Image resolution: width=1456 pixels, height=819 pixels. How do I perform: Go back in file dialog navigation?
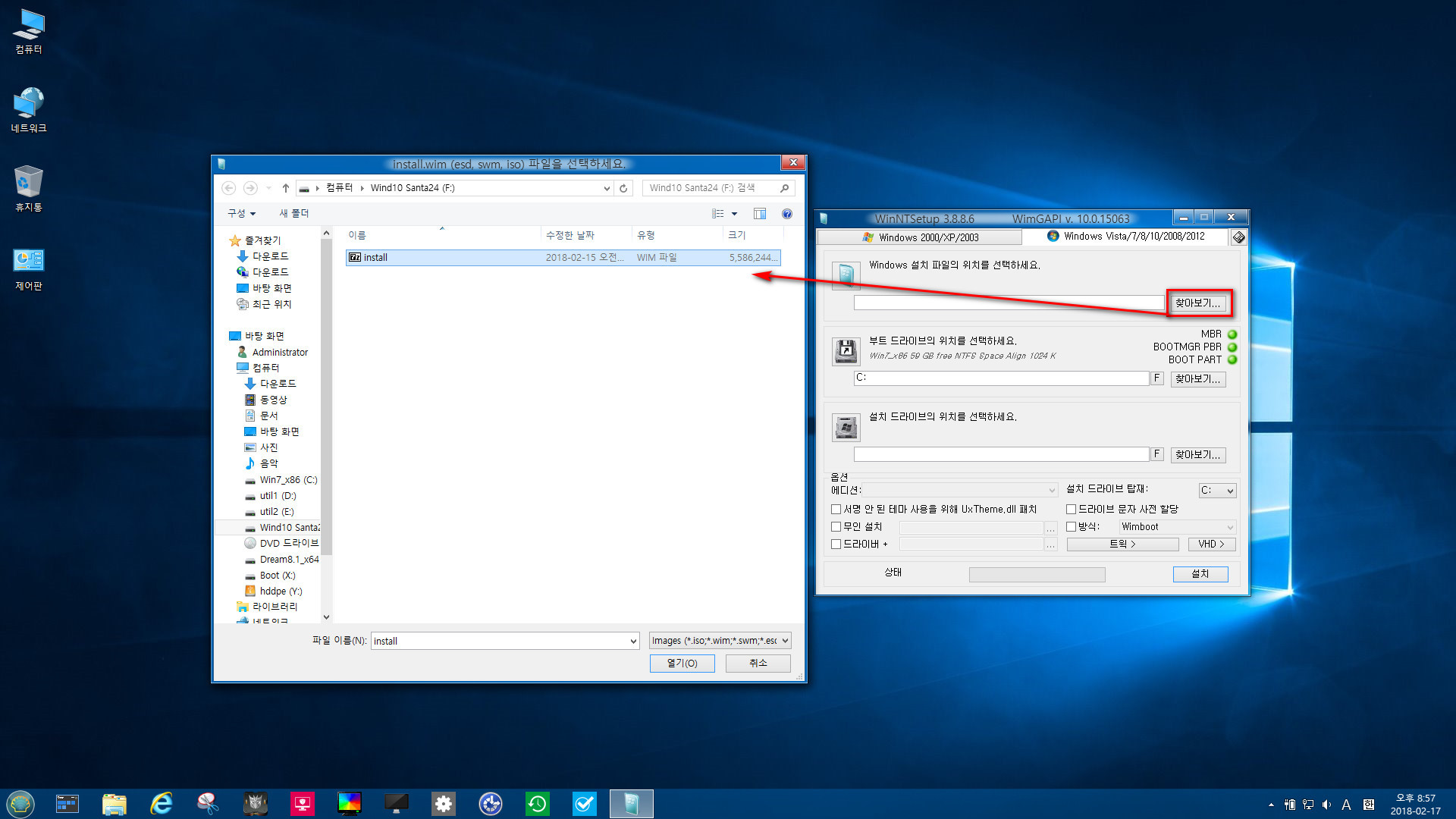(228, 188)
